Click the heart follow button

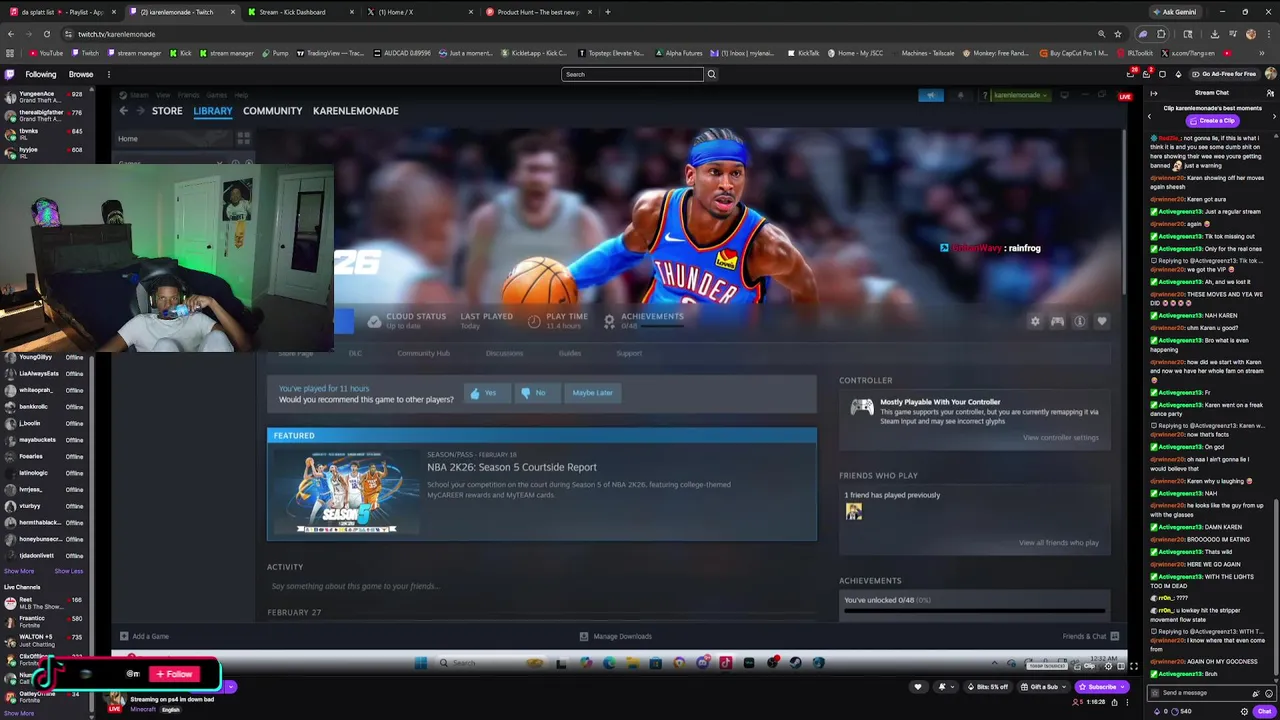tap(918, 687)
